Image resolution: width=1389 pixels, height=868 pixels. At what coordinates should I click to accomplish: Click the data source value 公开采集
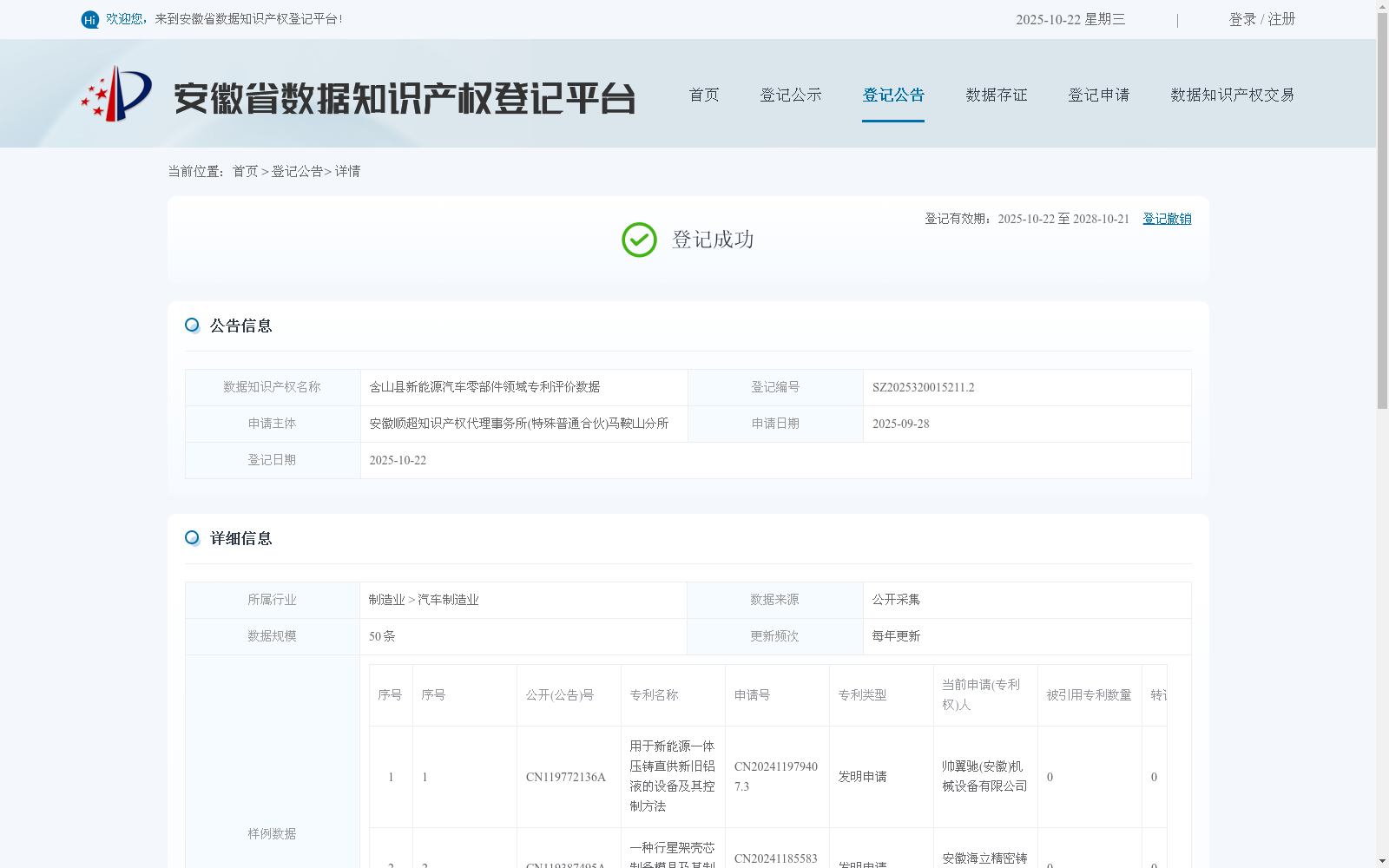coord(896,600)
